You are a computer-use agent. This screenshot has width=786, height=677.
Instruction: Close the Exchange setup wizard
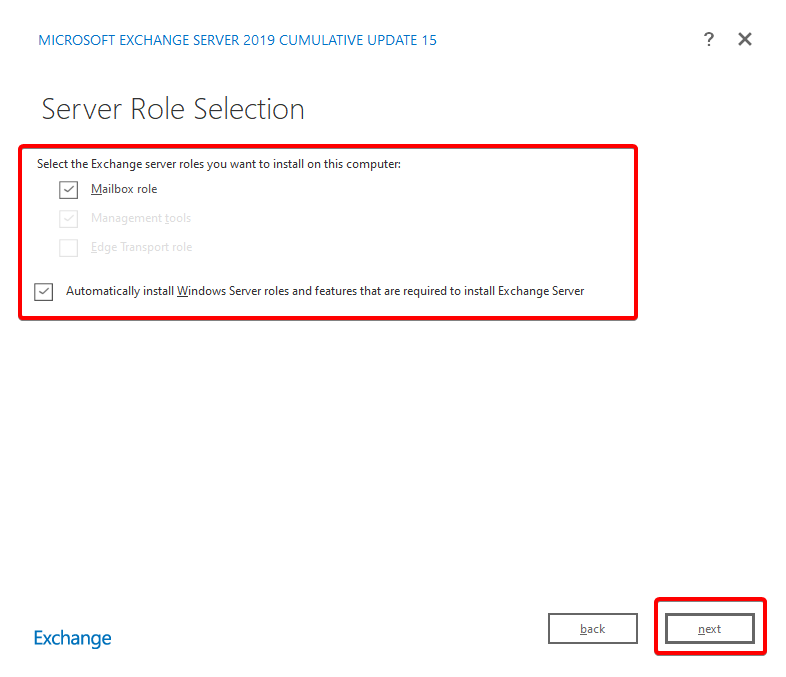coord(744,40)
